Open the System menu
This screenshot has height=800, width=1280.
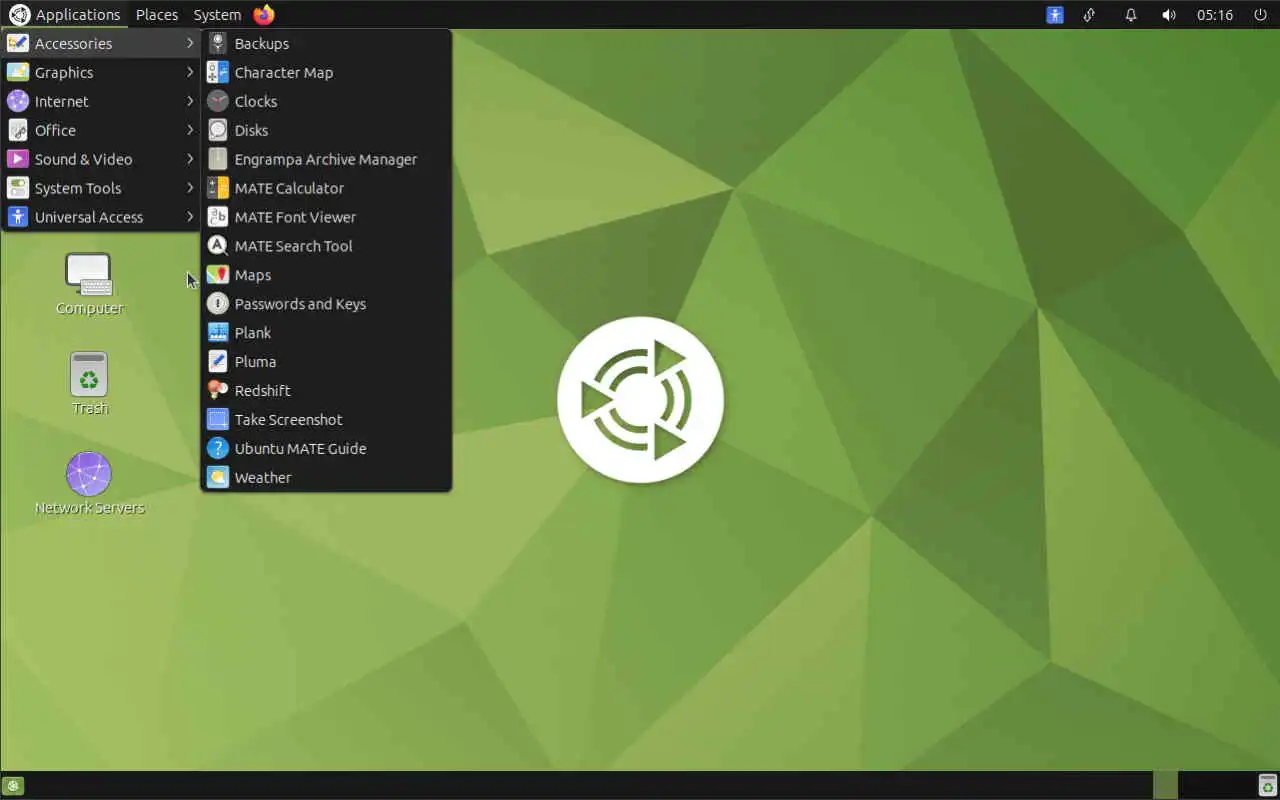[217, 15]
